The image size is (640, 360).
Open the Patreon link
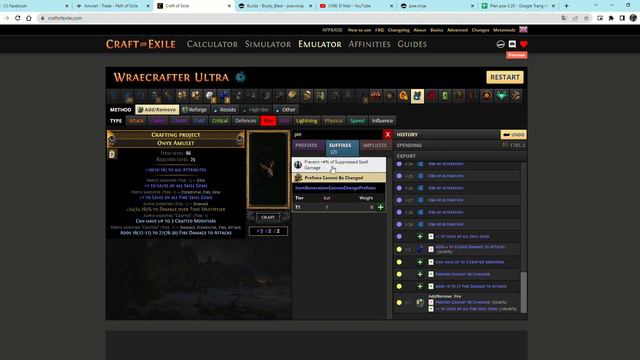coord(517,55)
